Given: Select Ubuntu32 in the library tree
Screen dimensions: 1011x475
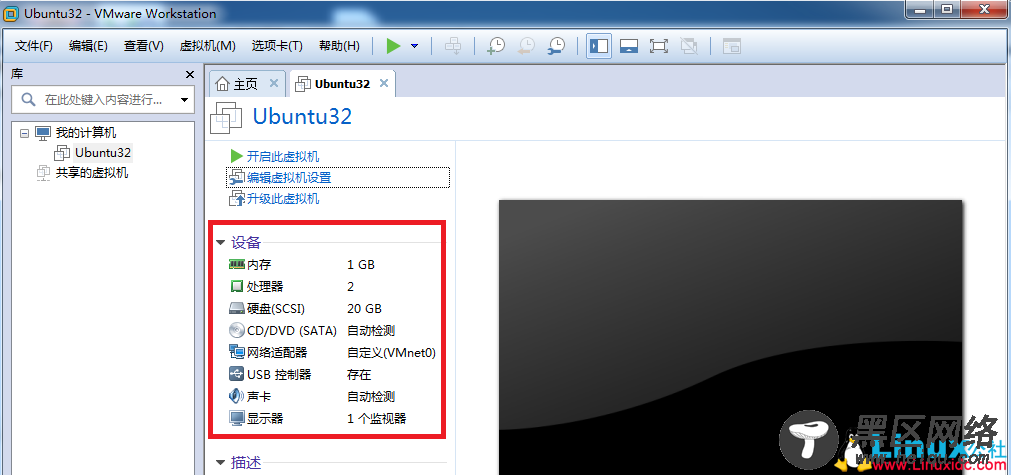Looking at the screenshot, I should [103, 153].
